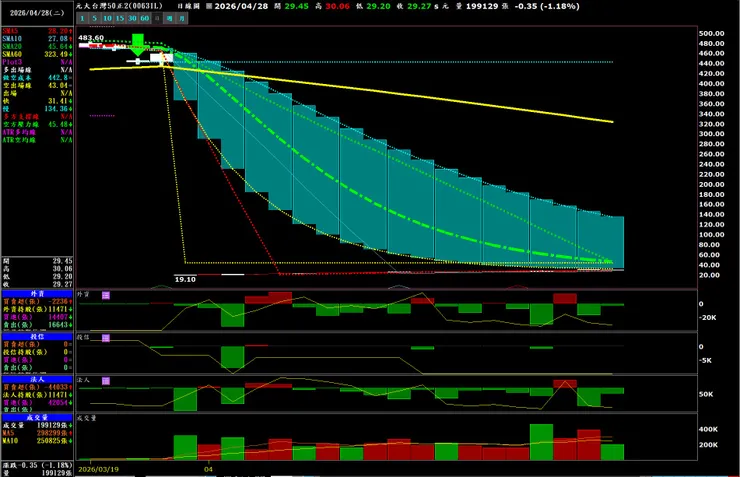Viewport: 740px width, 477px height.
Task: Click the Plot3 N/A indicator row
Action: (37, 62)
